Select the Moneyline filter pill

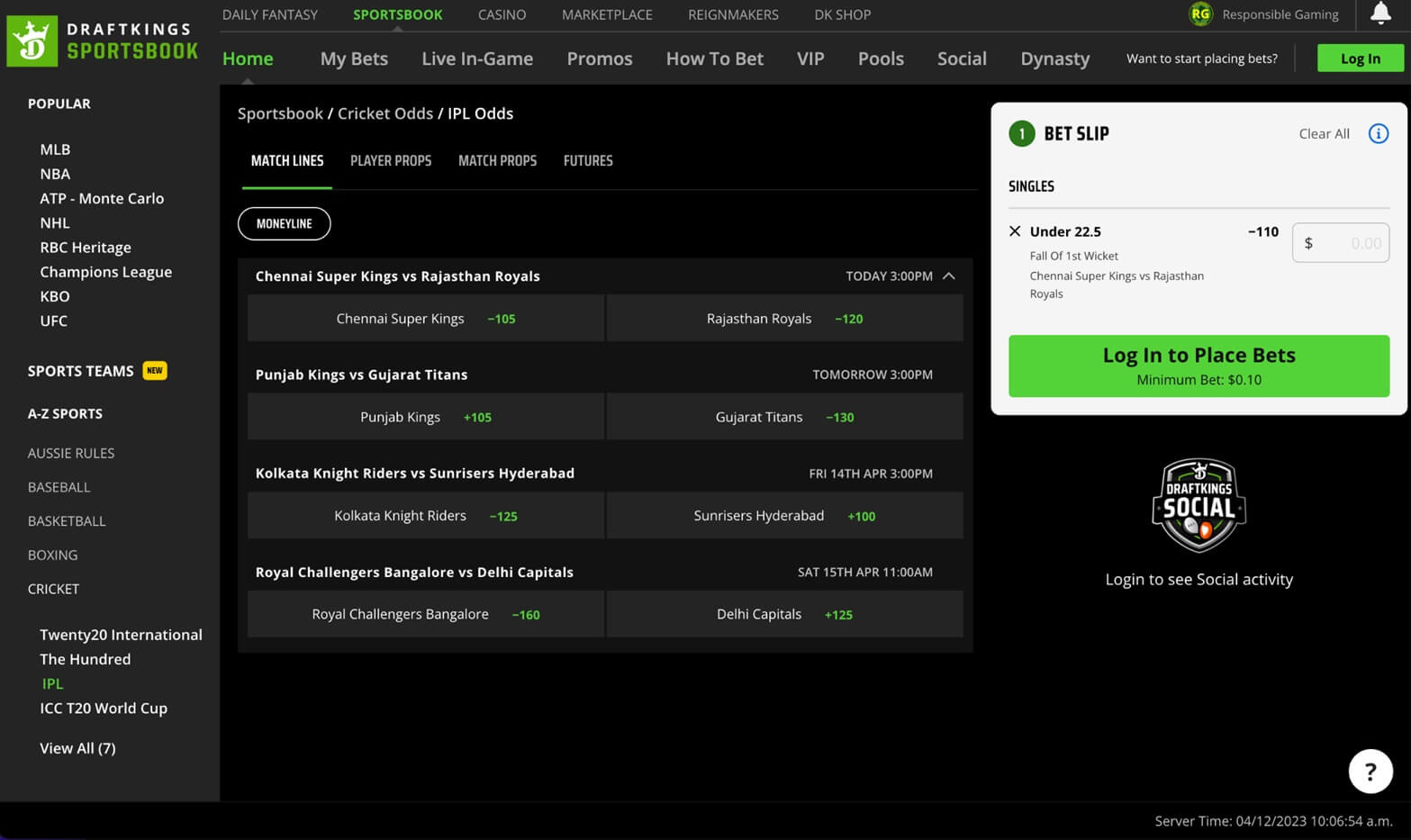[284, 224]
